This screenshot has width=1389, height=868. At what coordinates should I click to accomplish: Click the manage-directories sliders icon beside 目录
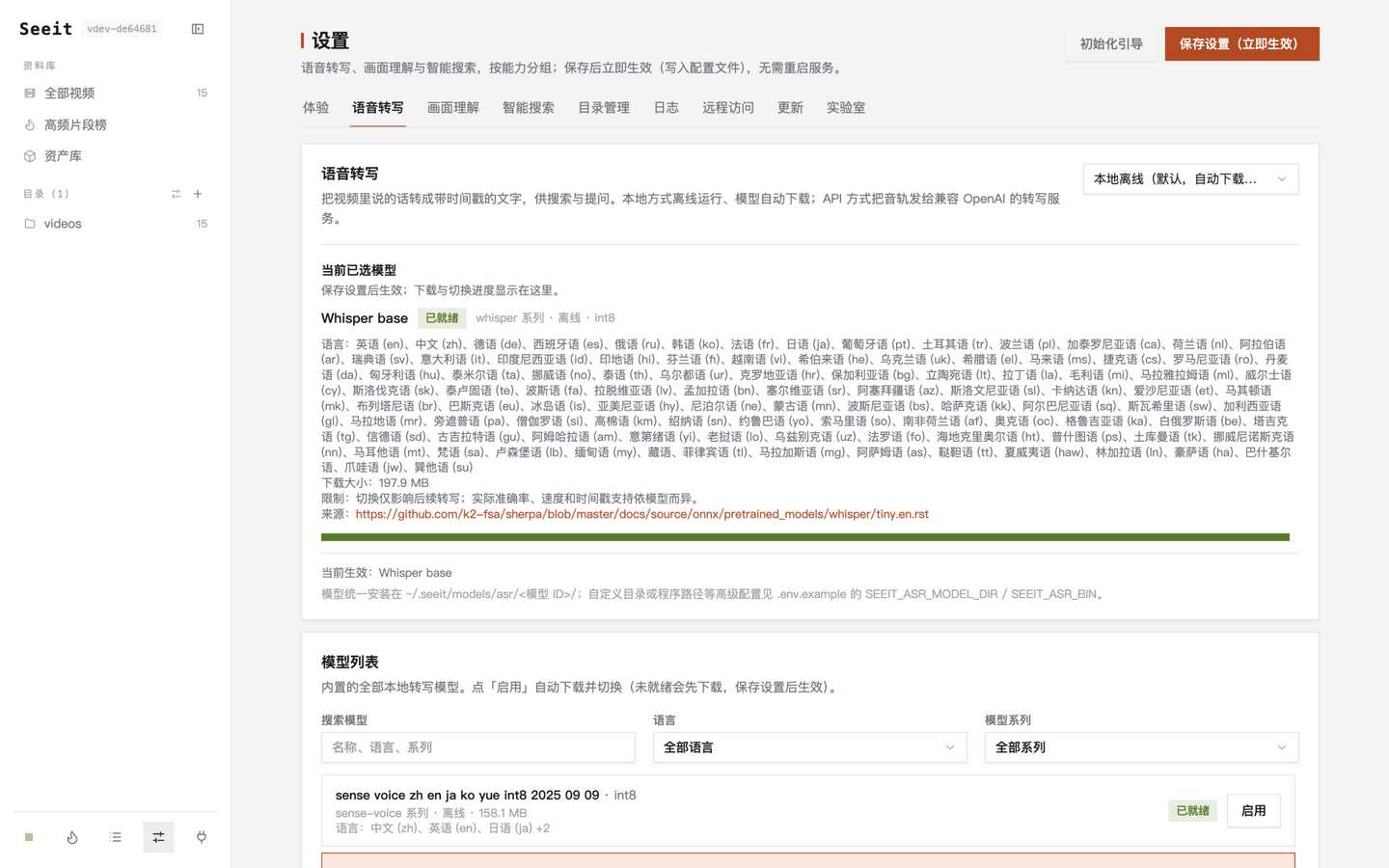click(176, 194)
